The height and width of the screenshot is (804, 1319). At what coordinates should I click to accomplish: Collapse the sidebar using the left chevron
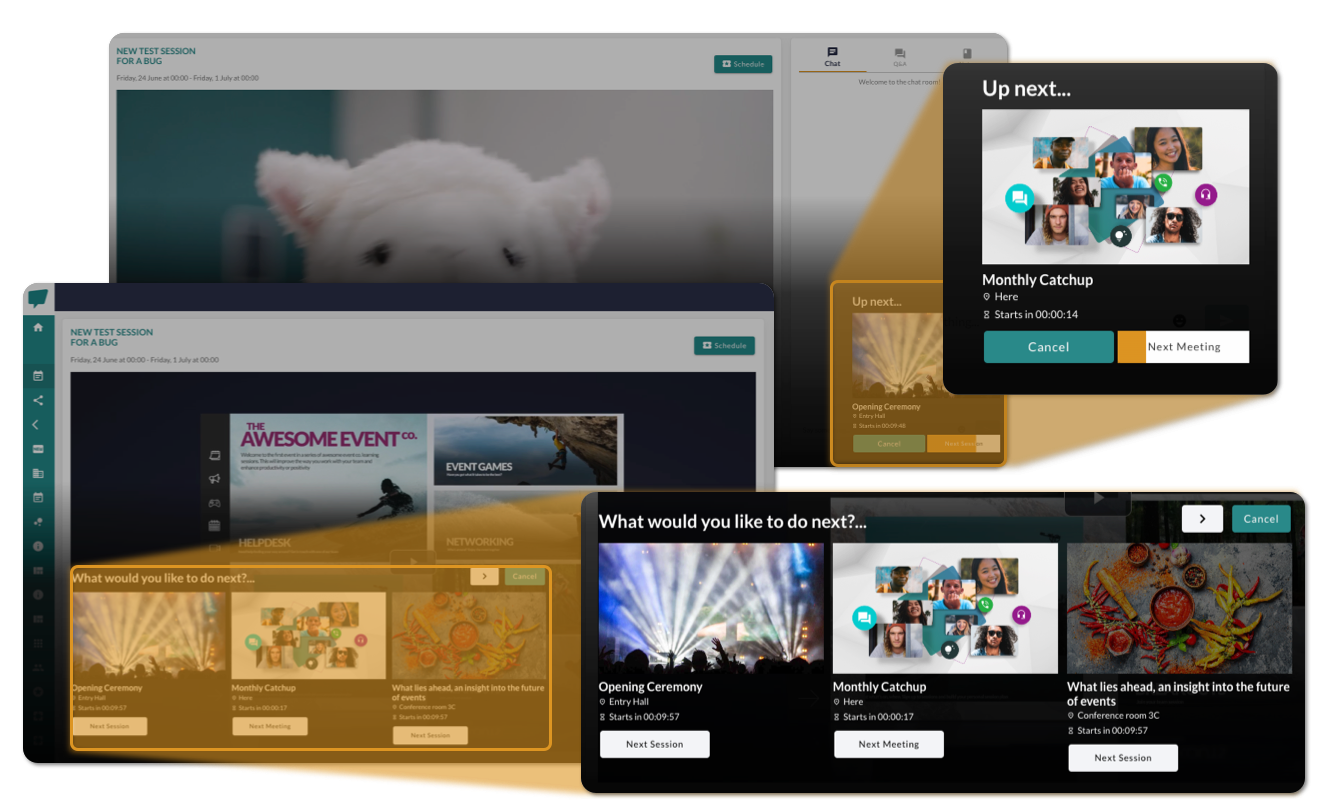click(x=38, y=424)
